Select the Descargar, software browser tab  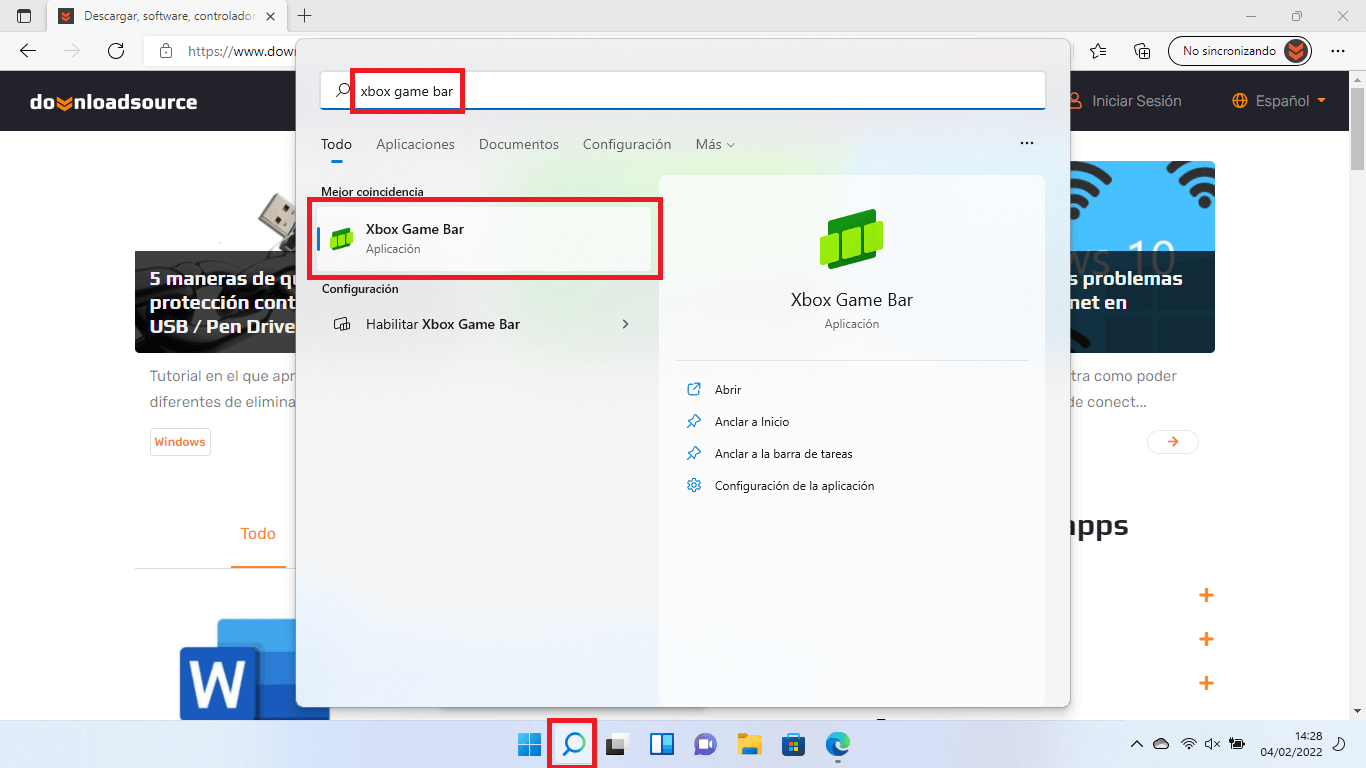click(166, 17)
